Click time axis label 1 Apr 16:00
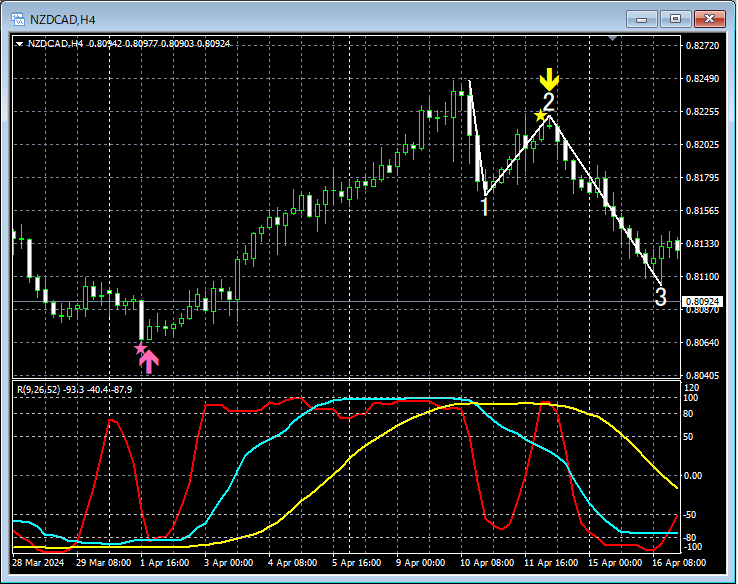 click(x=165, y=563)
